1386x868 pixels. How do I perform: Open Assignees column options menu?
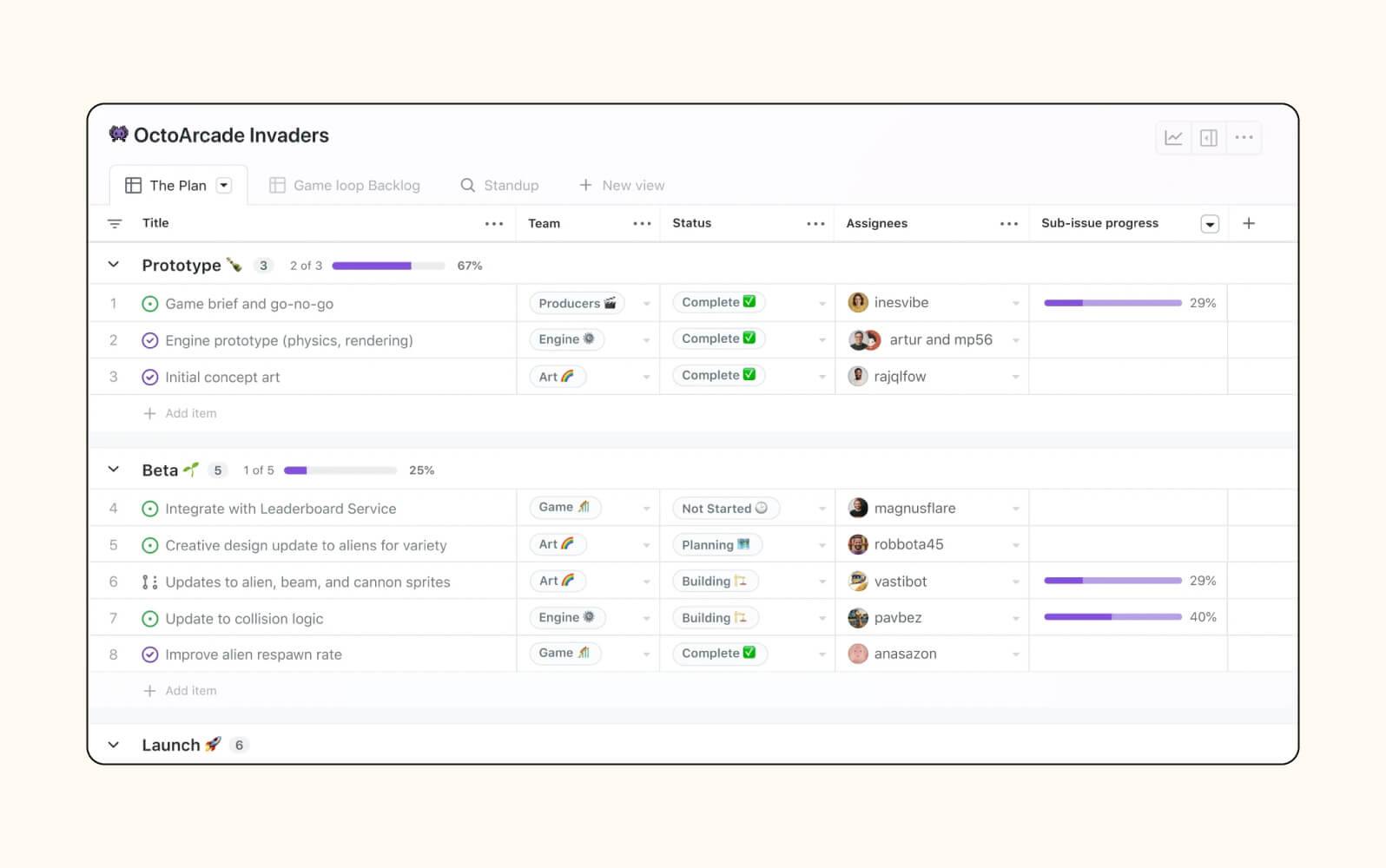(x=1008, y=224)
